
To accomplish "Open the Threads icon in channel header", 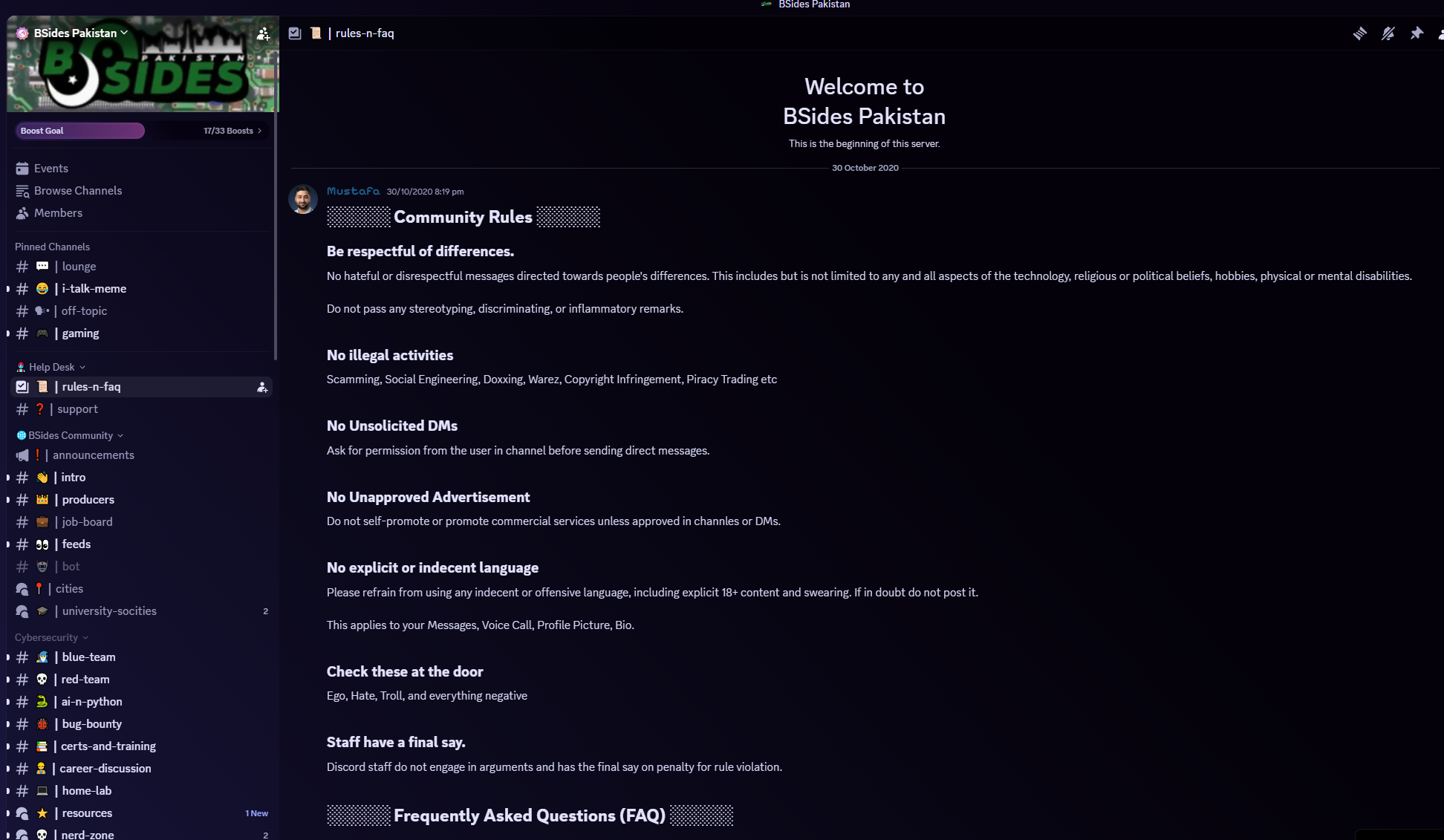I will pyautogui.click(x=1359, y=33).
